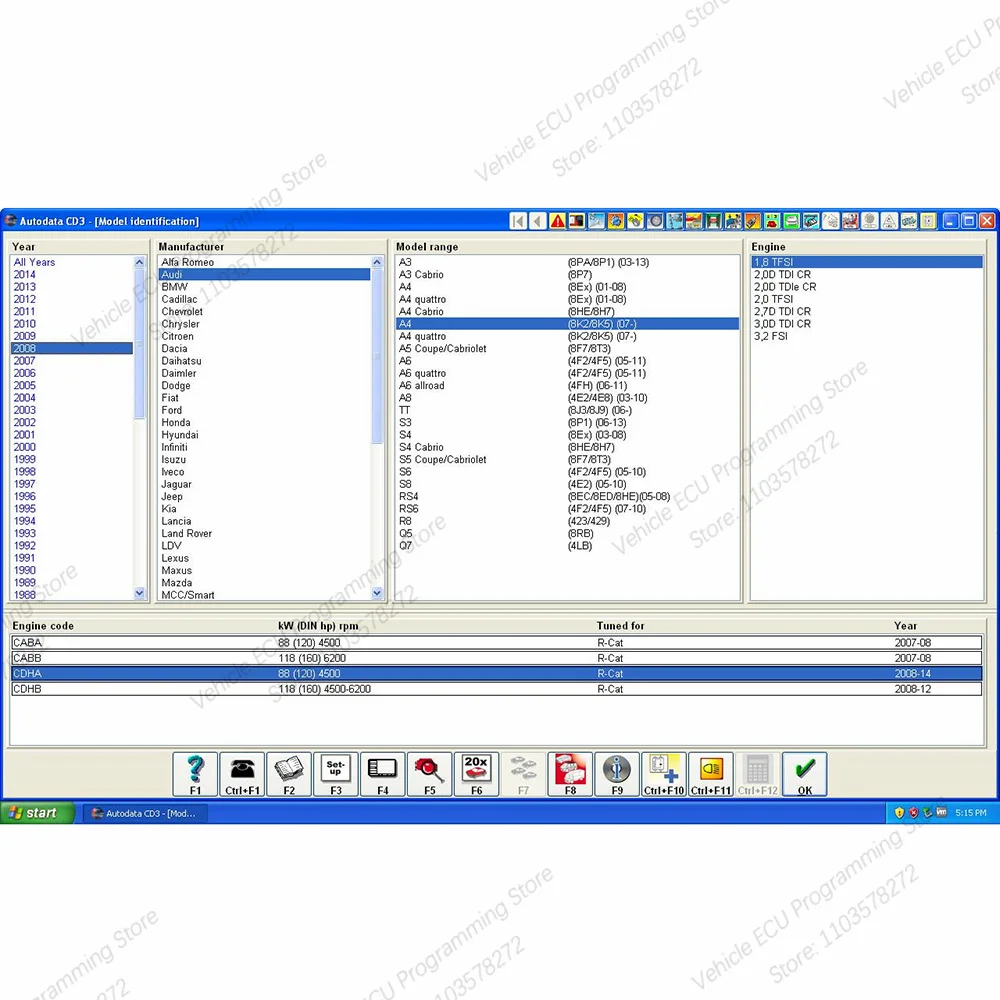
Task: Click the red warning triangle toolbar icon
Action: [558, 221]
